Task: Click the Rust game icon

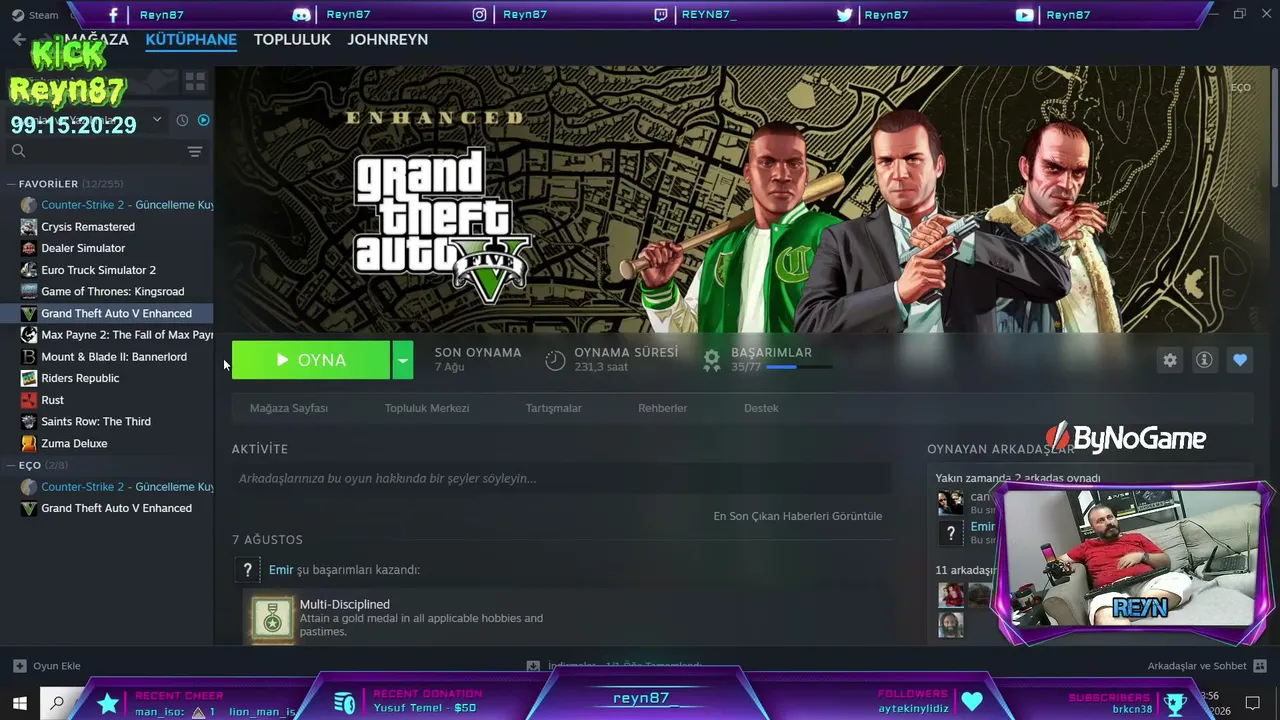Action: coord(29,400)
